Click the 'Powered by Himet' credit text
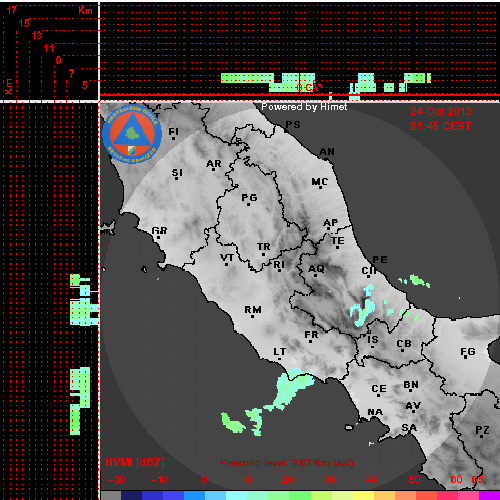This screenshot has width=500, height=500. click(304, 107)
